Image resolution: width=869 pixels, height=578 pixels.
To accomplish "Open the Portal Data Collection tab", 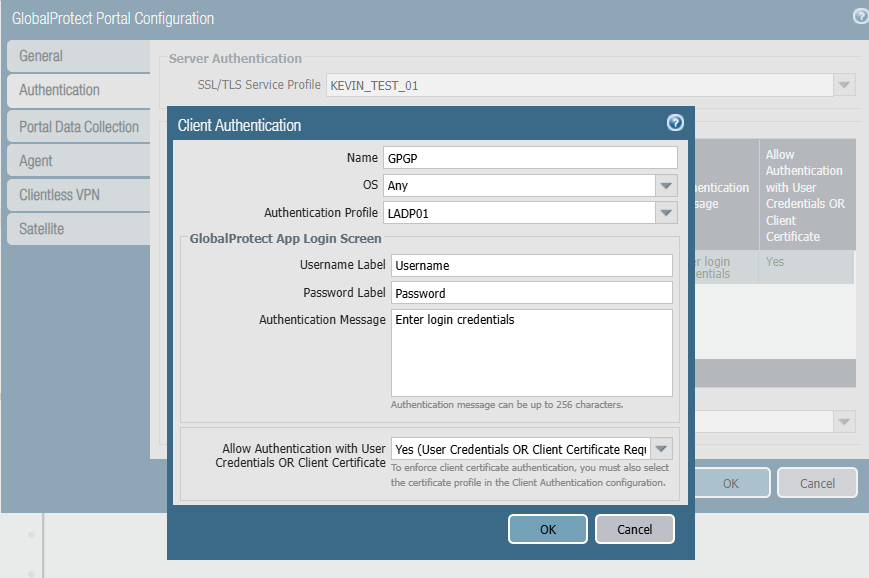I will pos(79,127).
